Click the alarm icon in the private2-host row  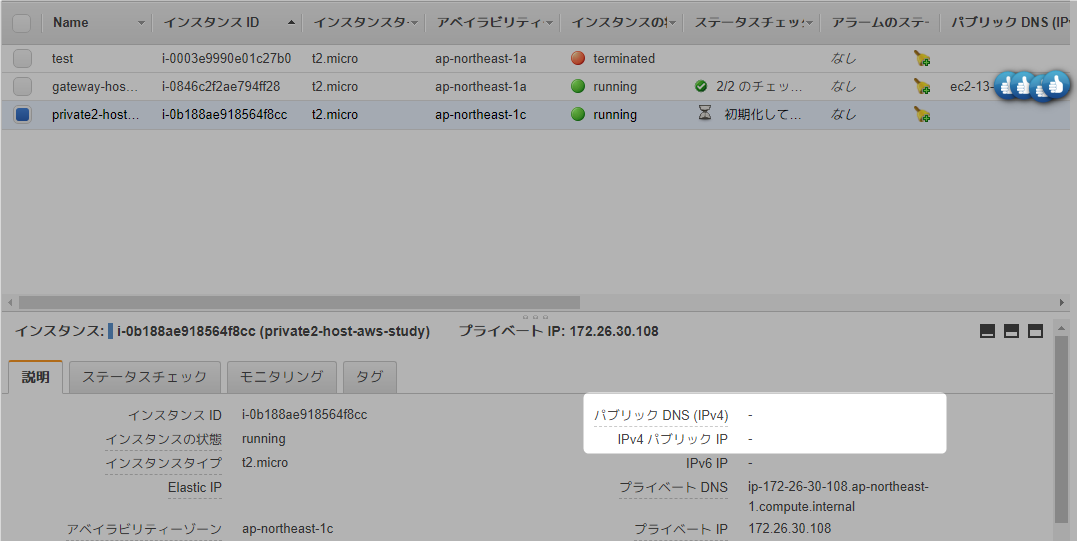pyautogui.click(x=922, y=115)
